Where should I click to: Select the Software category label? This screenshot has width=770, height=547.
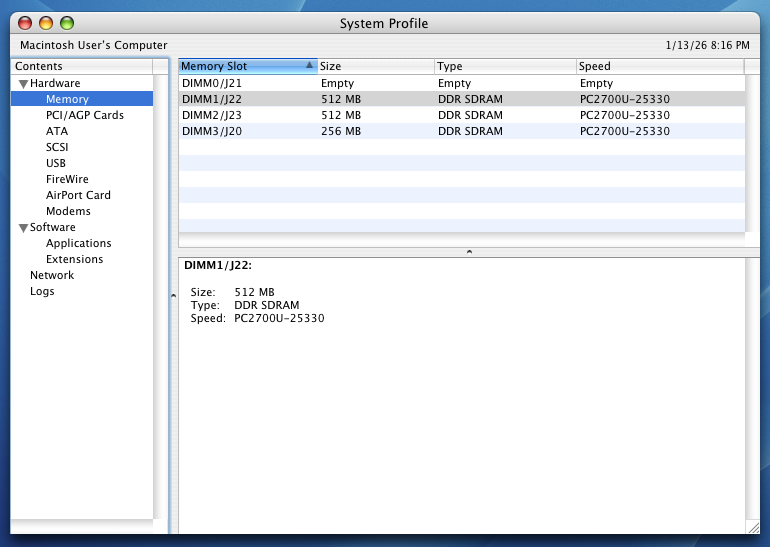pyautogui.click(x=53, y=227)
